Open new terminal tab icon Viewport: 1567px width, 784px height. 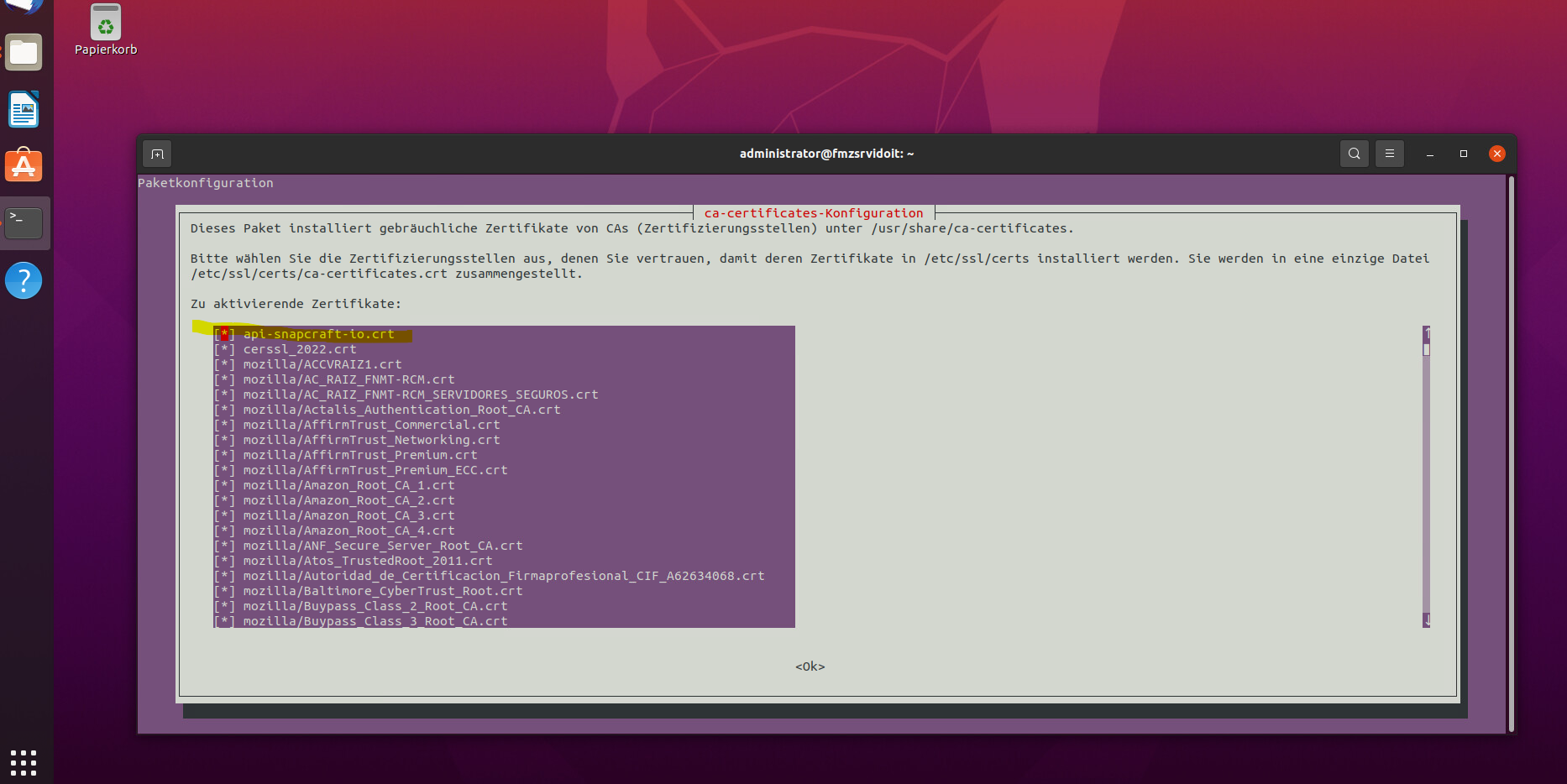pyautogui.click(x=157, y=154)
